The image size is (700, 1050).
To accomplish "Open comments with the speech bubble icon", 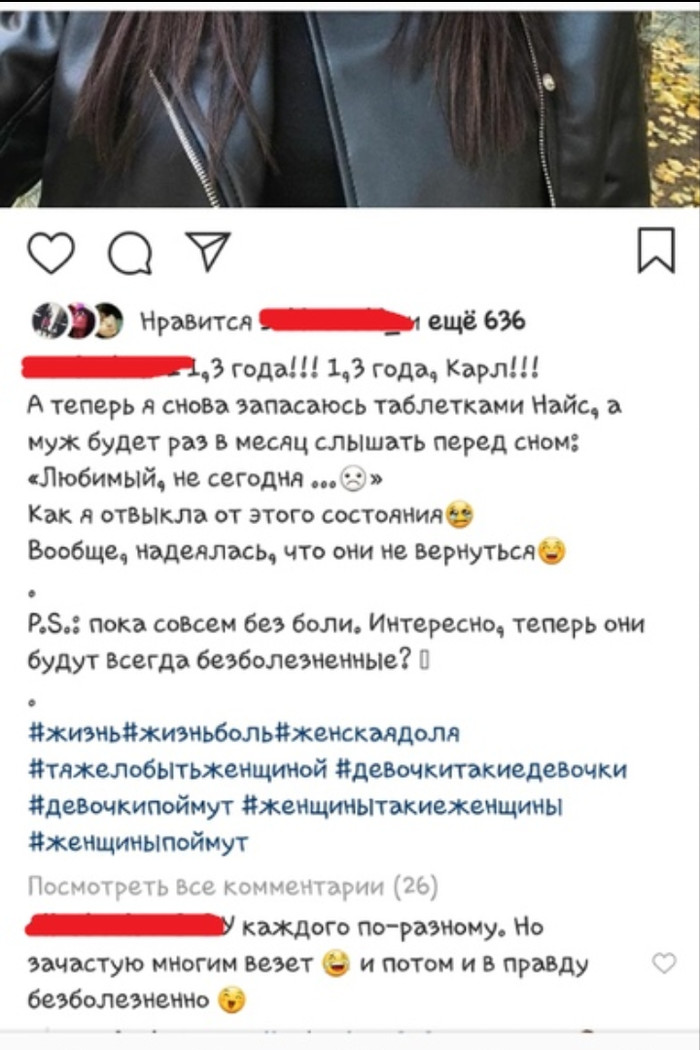I will [130, 254].
